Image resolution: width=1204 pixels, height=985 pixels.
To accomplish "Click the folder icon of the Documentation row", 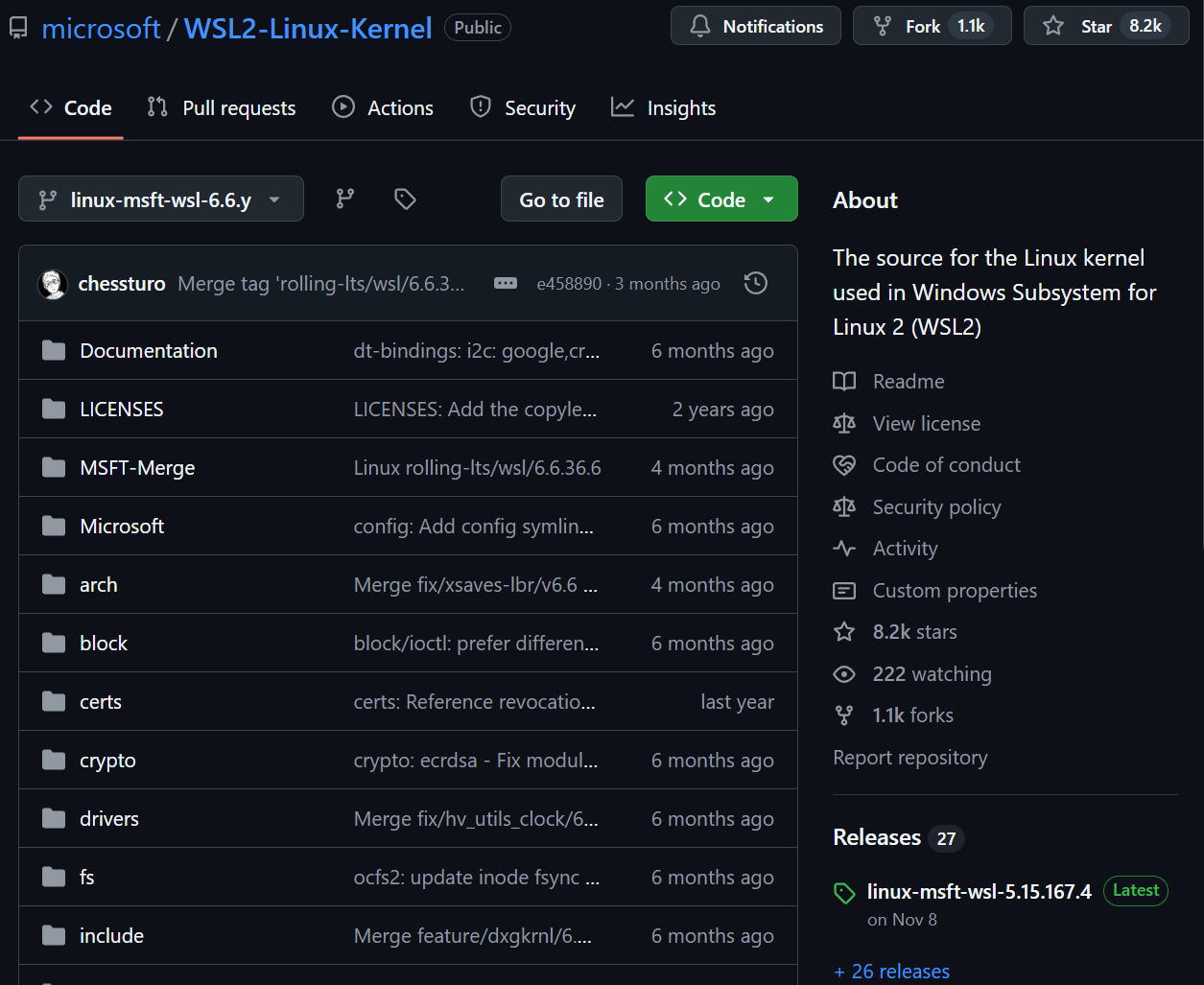I will click(x=54, y=351).
